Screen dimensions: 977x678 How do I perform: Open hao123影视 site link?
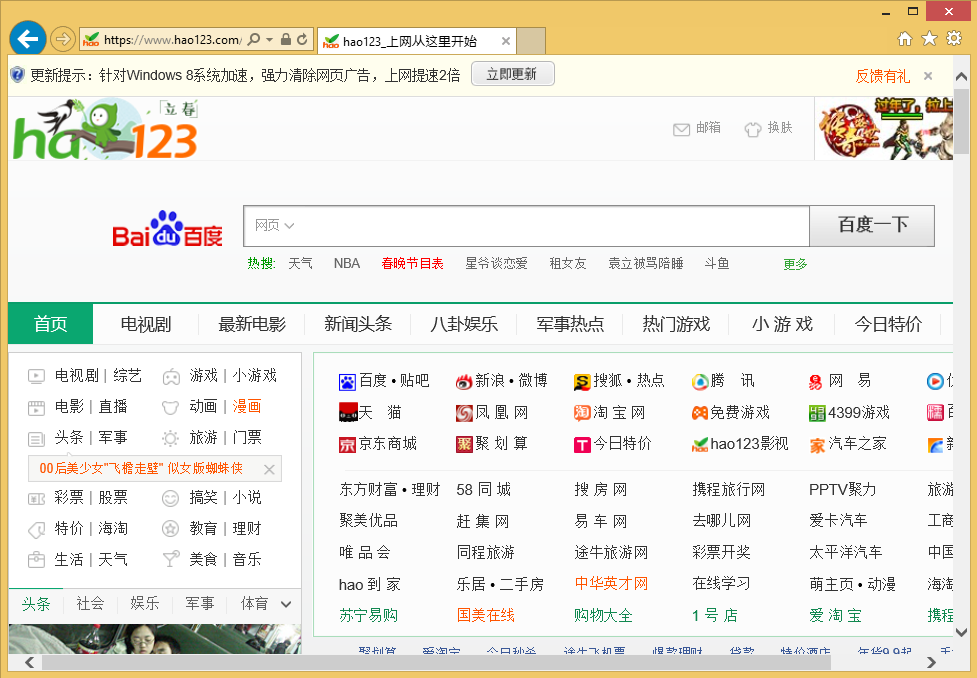tap(740, 444)
